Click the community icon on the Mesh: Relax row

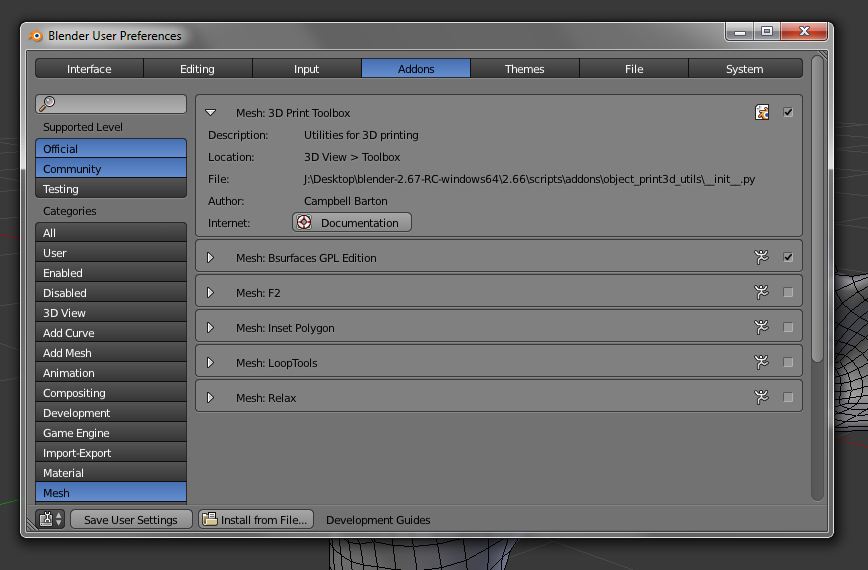[x=762, y=397]
